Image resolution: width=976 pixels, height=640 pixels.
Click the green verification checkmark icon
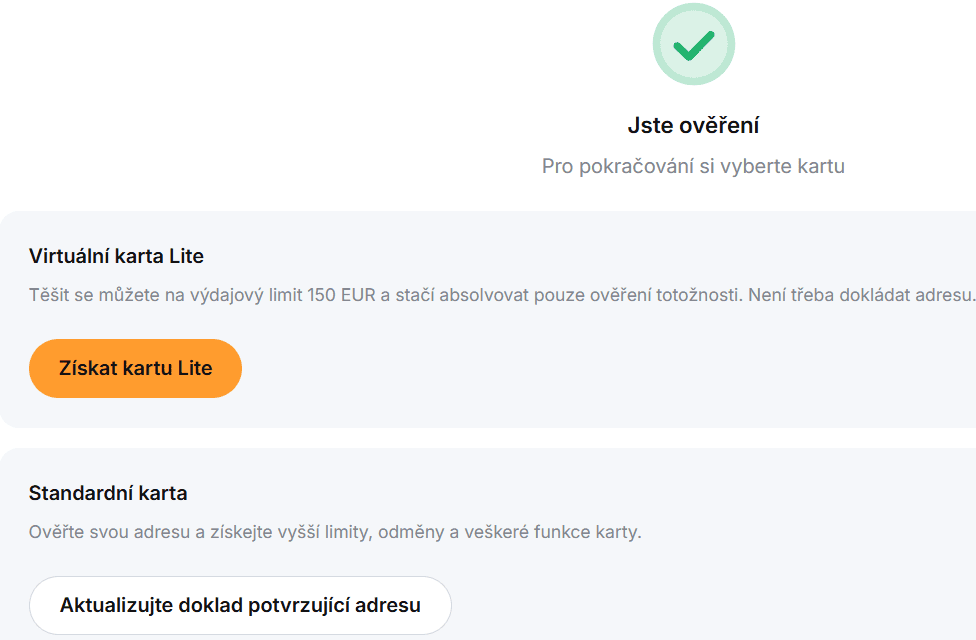(693, 44)
